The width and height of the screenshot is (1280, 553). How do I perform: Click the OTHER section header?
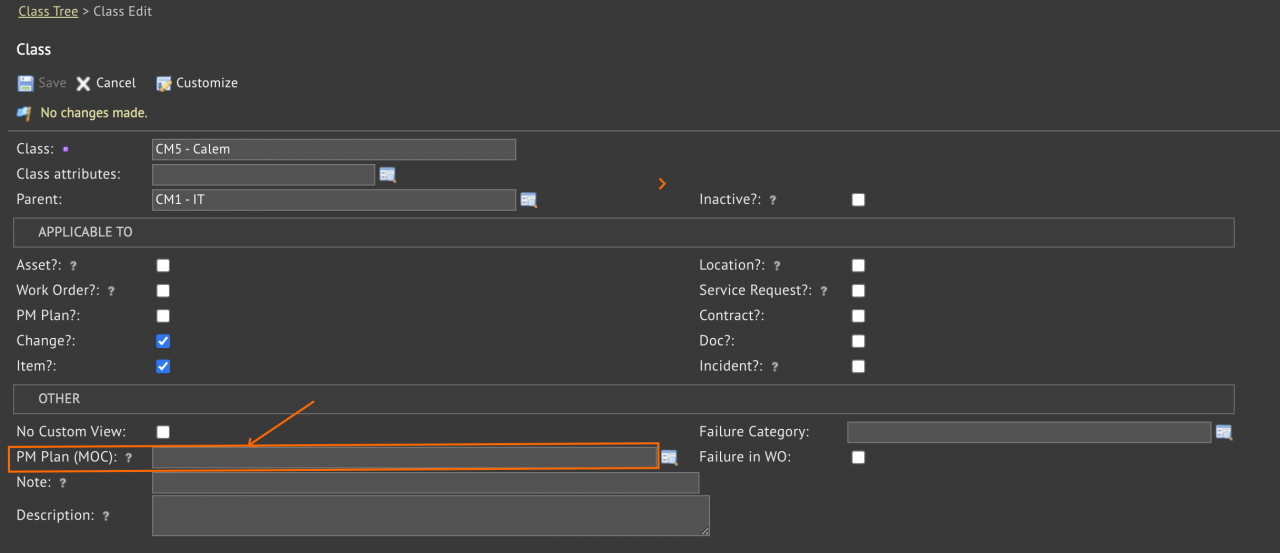point(624,399)
